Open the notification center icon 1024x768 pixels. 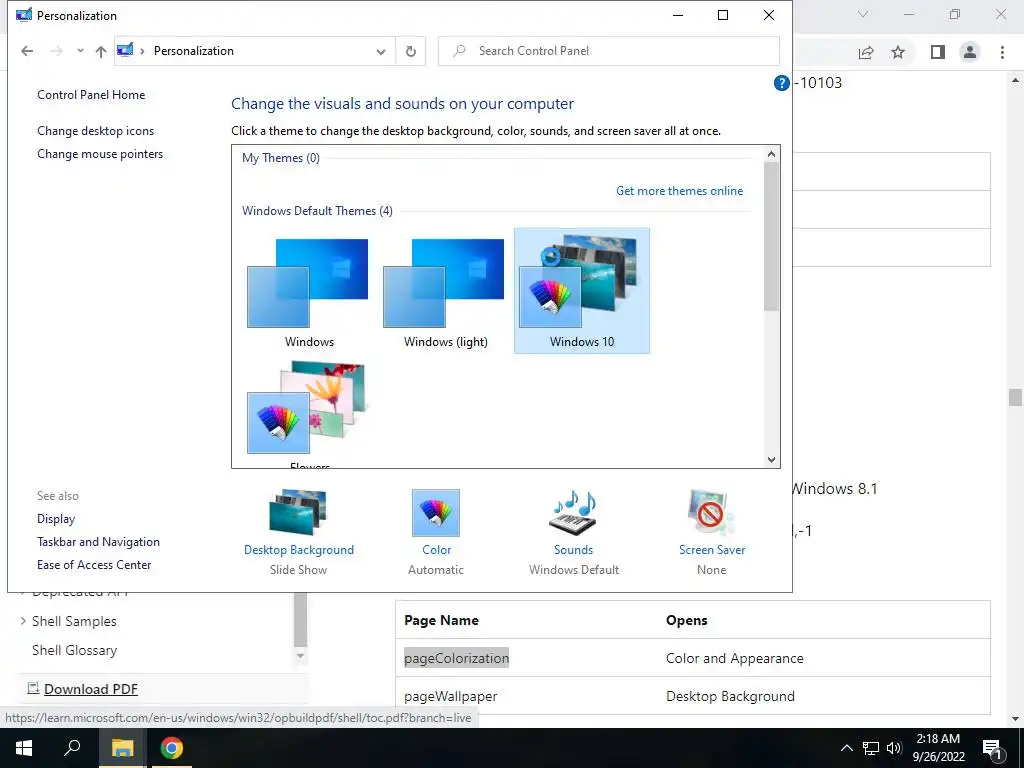point(993,748)
